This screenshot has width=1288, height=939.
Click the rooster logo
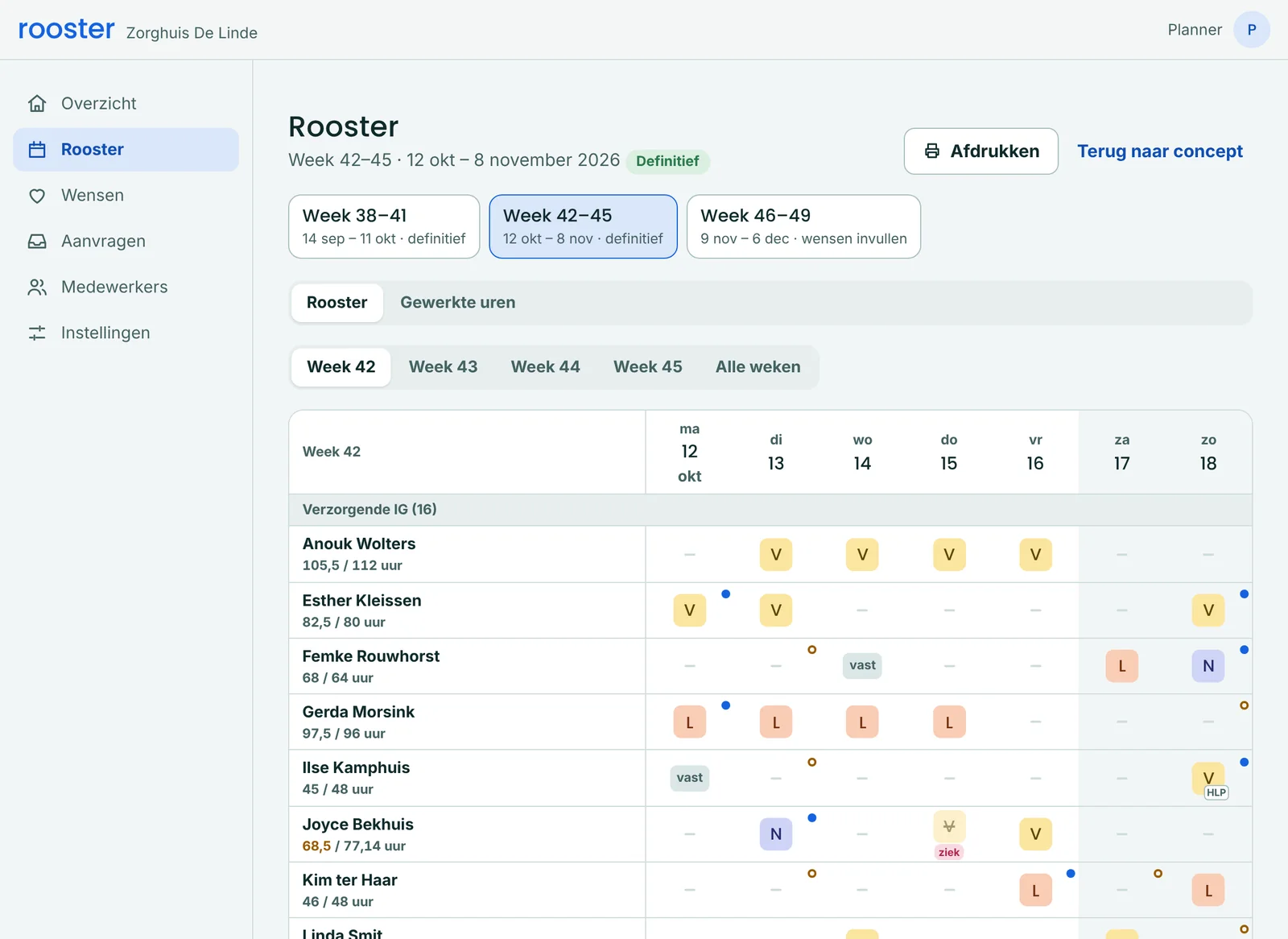67,29
